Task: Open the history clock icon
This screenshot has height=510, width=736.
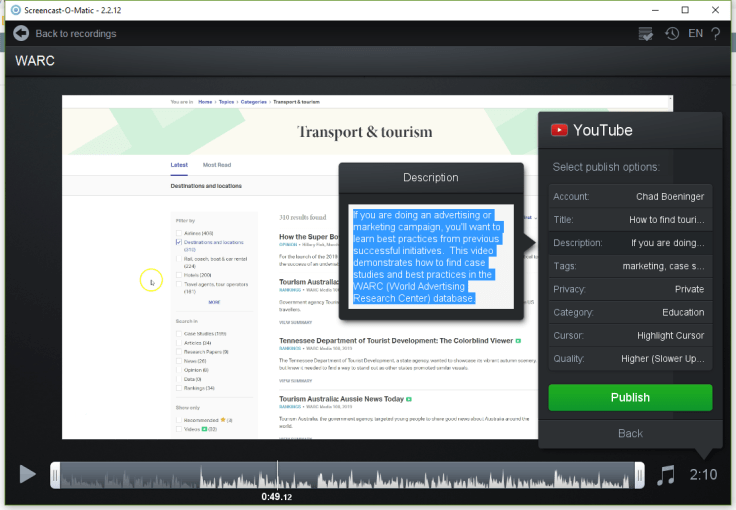Action: coord(672,33)
